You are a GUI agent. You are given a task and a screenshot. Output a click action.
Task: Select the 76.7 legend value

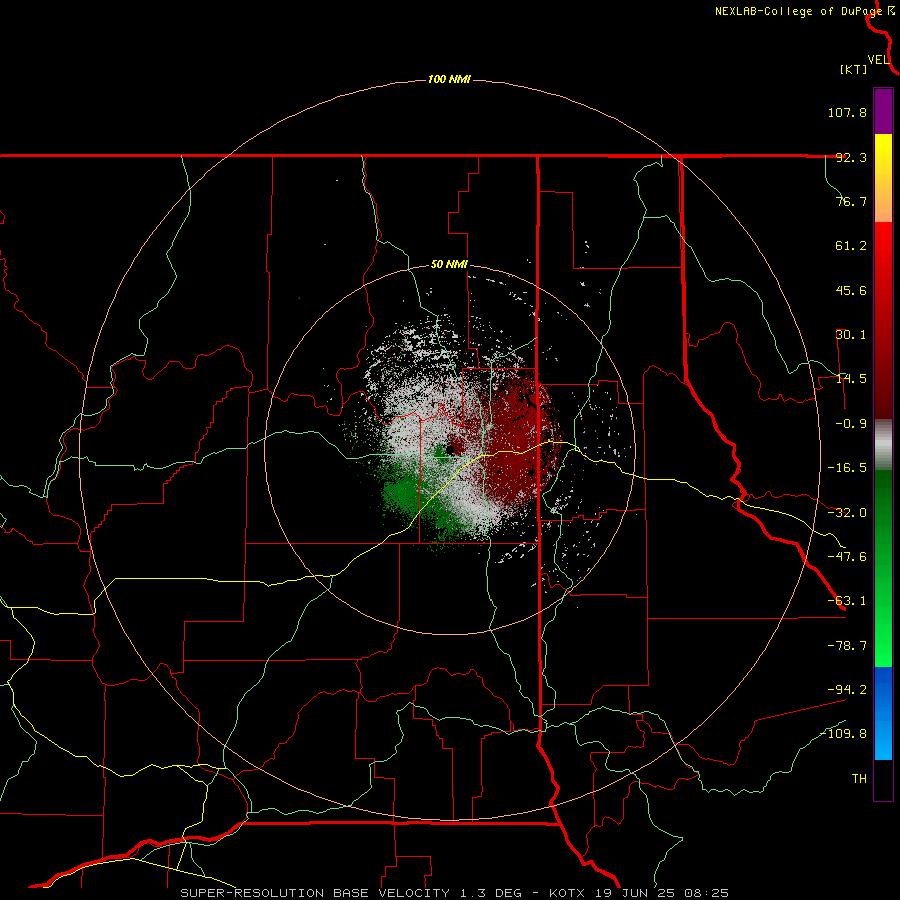tap(851, 201)
